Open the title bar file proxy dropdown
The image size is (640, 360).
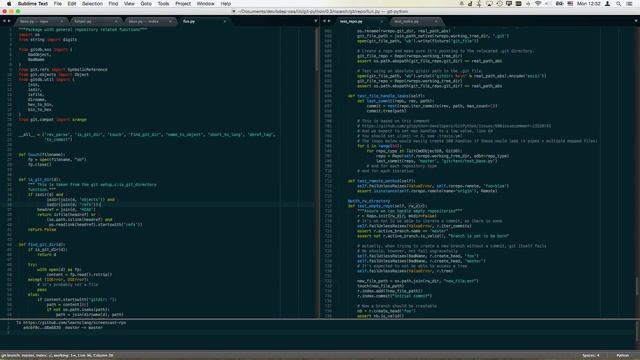[x=234, y=11]
